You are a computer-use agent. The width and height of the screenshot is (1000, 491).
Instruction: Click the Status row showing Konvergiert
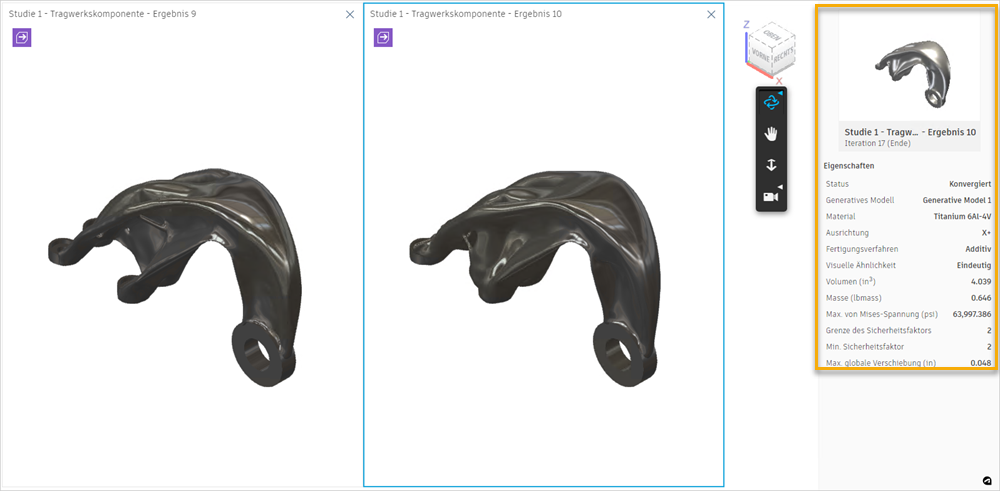tap(908, 184)
